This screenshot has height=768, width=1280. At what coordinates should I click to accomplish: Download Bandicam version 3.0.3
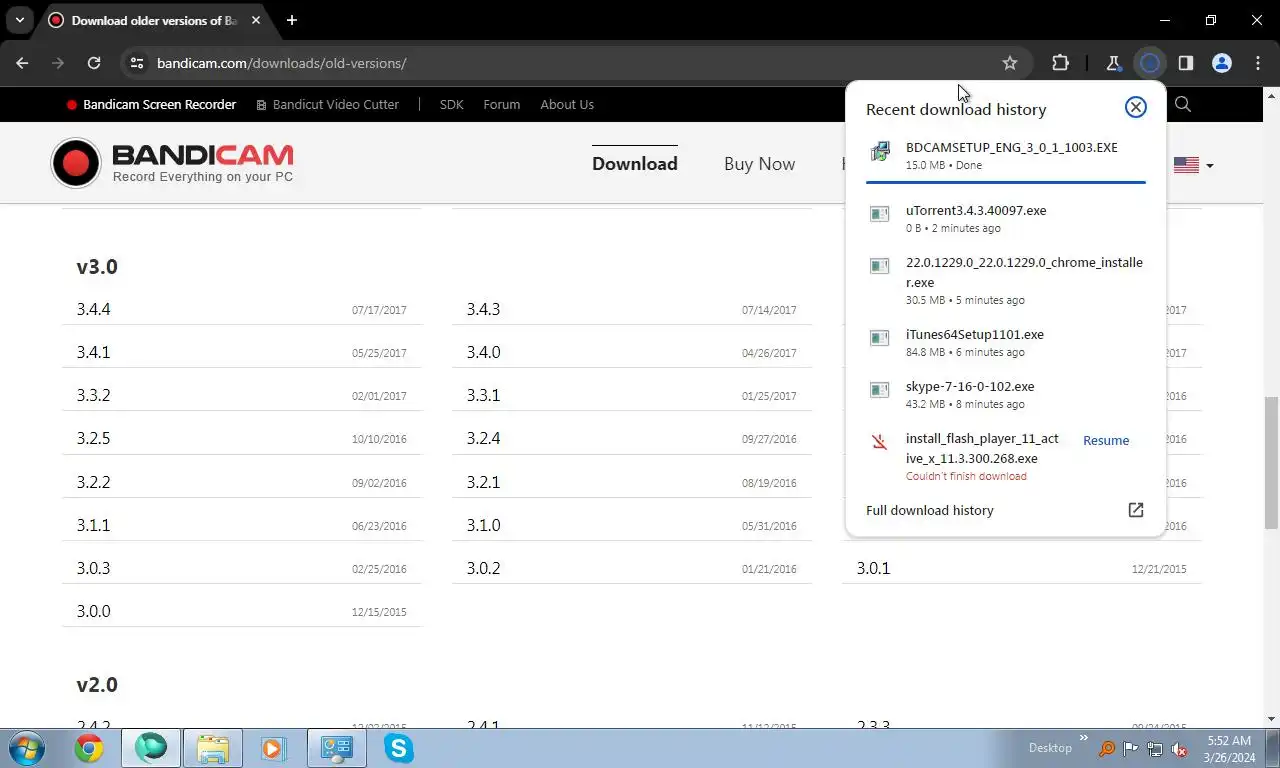pos(93,568)
